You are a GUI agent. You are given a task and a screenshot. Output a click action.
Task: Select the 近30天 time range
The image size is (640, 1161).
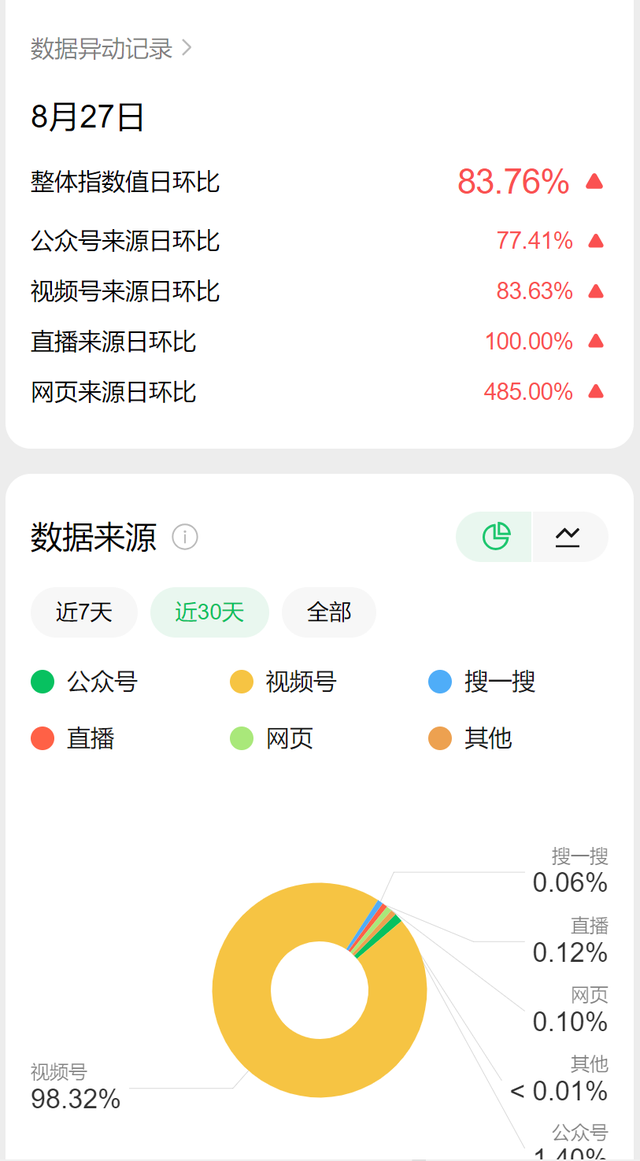[209, 612]
